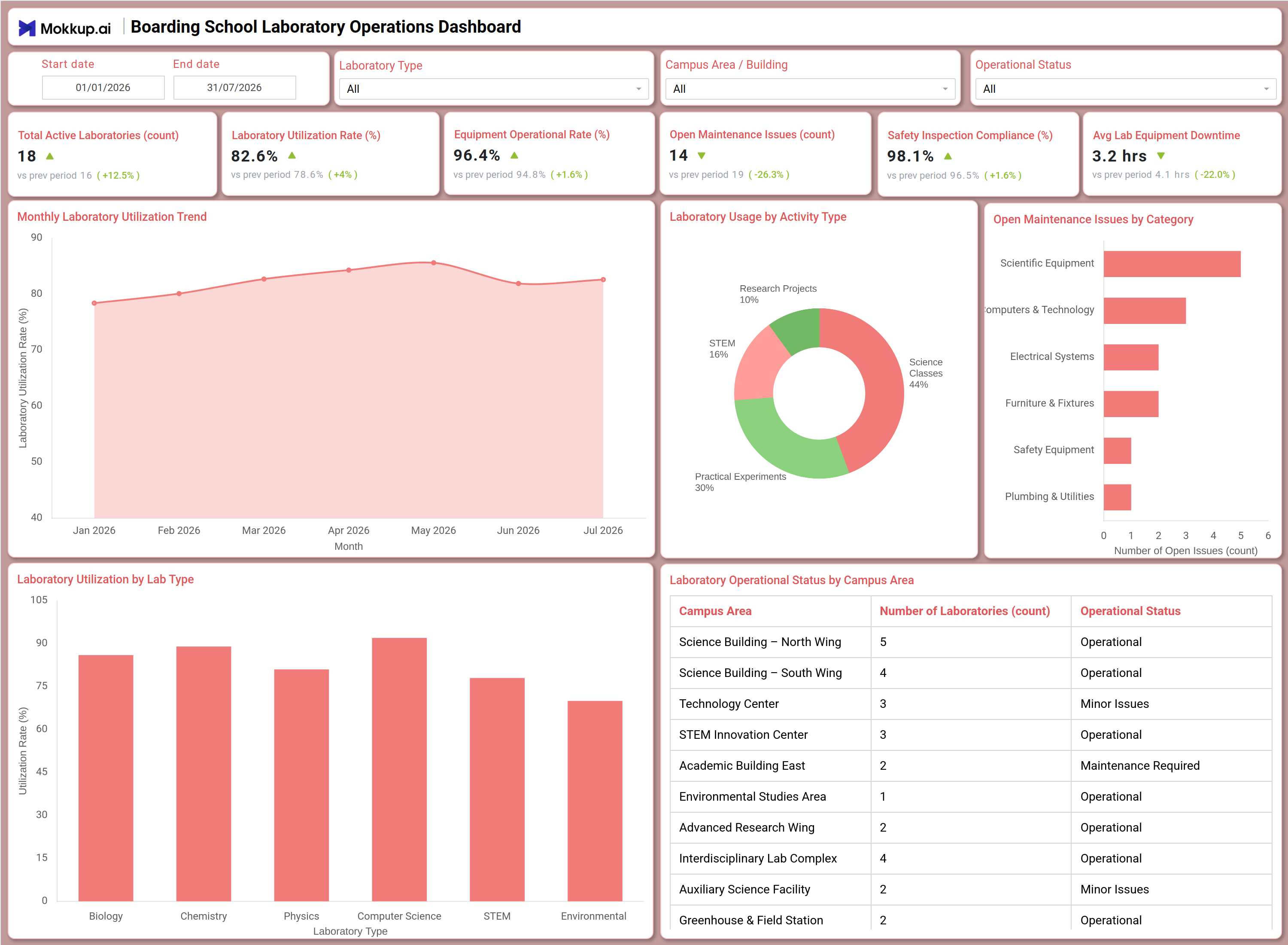Click the down arrow beside Open Maintenance Issues 14
Viewport: 1288px width, 945px height.
[702, 155]
